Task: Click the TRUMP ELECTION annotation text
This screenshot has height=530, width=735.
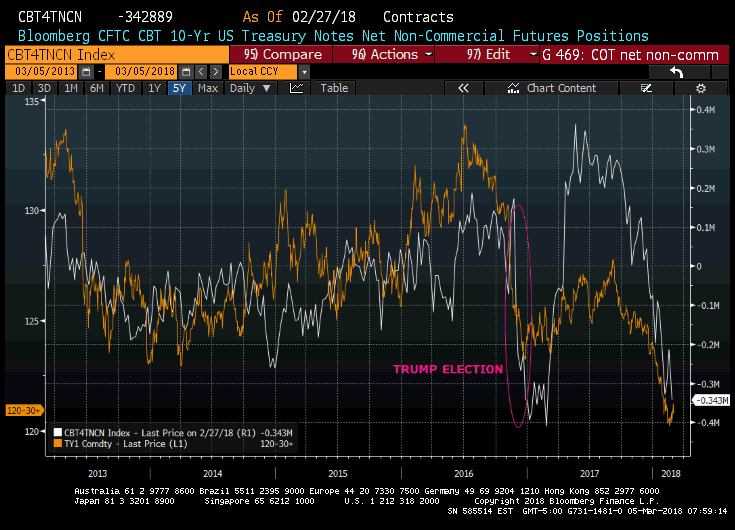Action: (x=448, y=369)
